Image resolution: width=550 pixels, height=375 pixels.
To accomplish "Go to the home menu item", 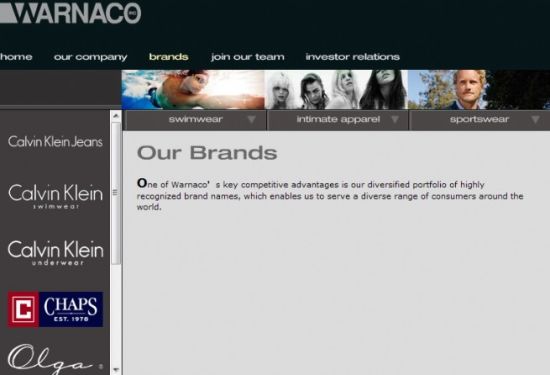I will [x=16, y=57].
